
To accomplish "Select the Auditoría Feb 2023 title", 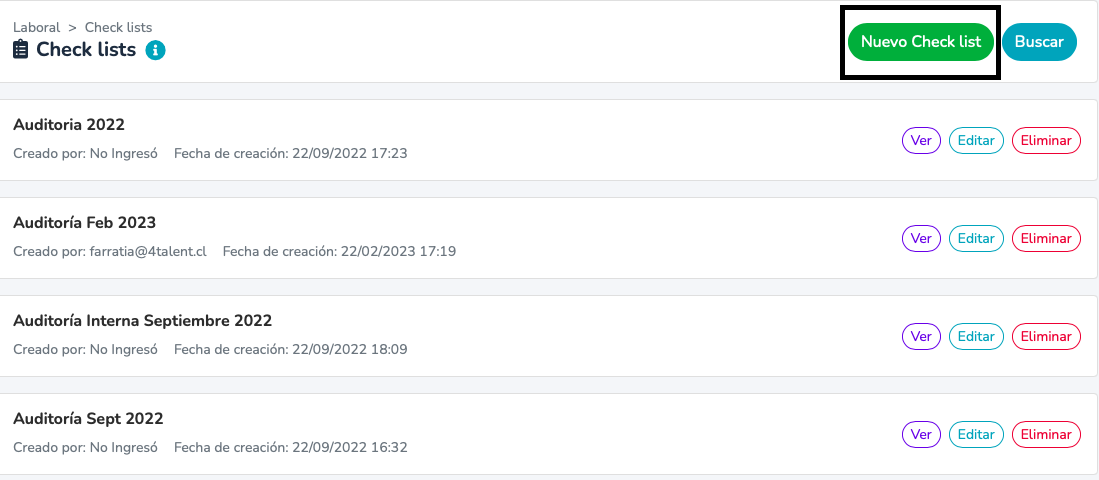I will coord(84,223).
